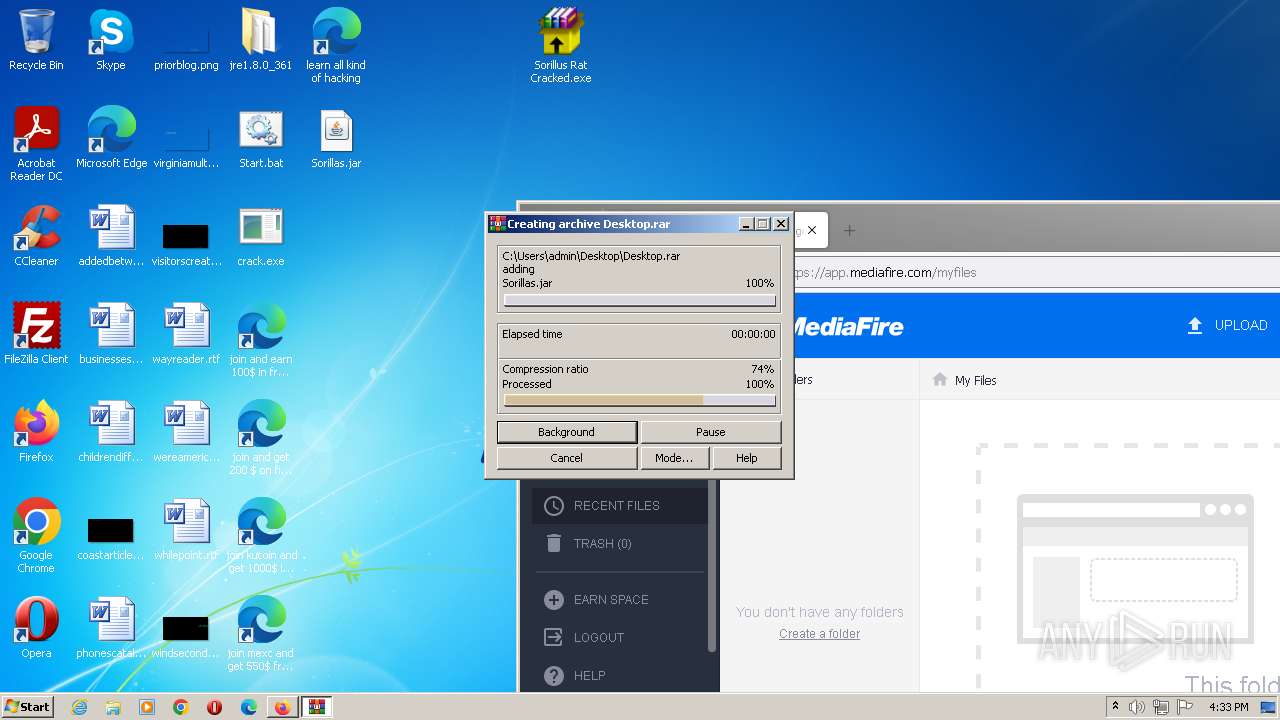
Task: Click the MediaFire logo
Action: [x=848, y=326]
